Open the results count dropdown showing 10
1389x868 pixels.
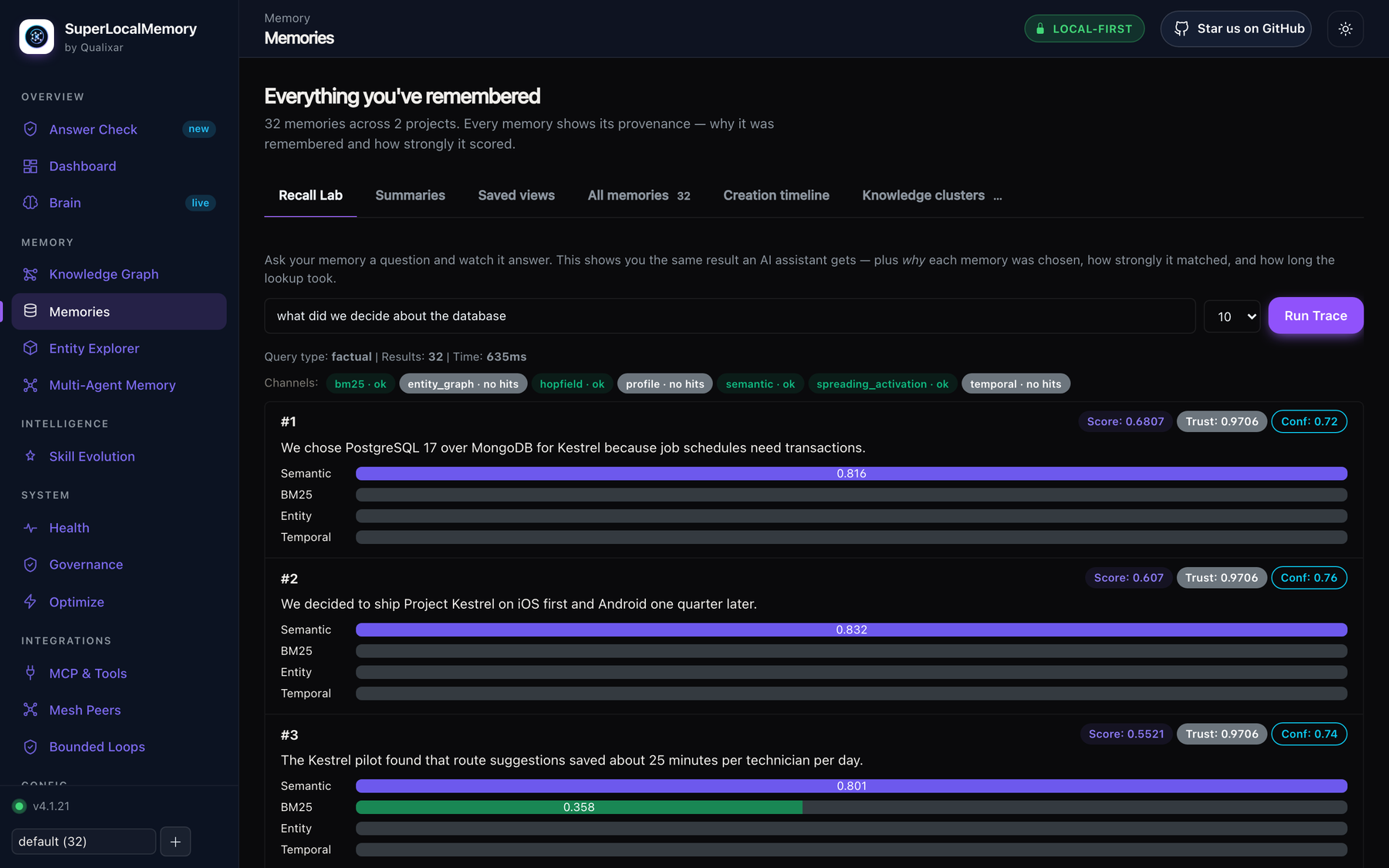[1232, 316]
